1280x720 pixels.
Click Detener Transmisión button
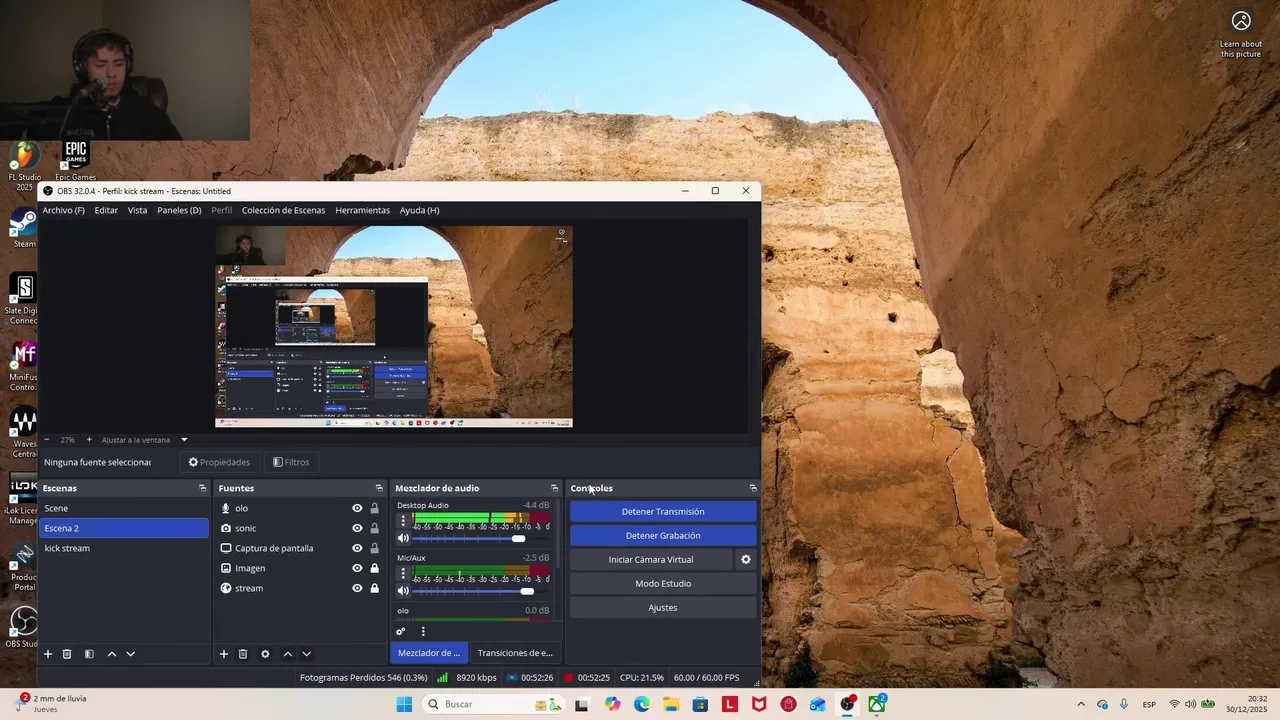[663, 512]
